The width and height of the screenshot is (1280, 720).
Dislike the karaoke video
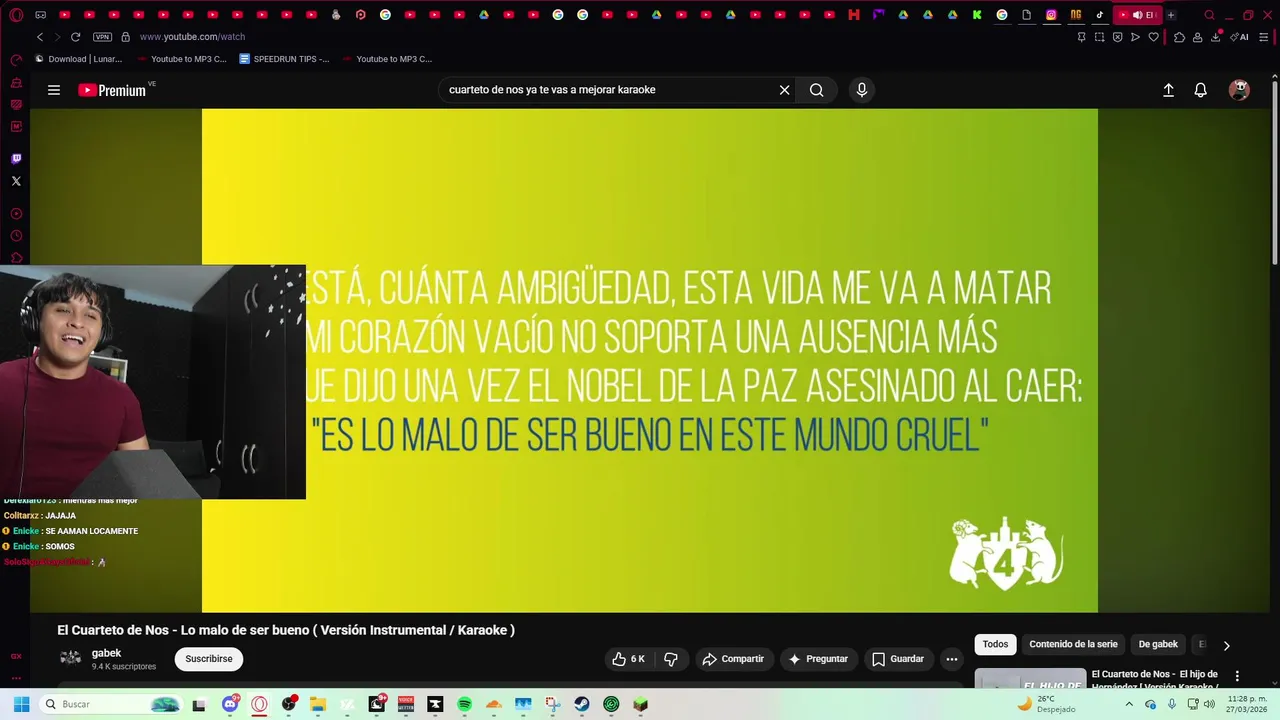click(671, 659)
